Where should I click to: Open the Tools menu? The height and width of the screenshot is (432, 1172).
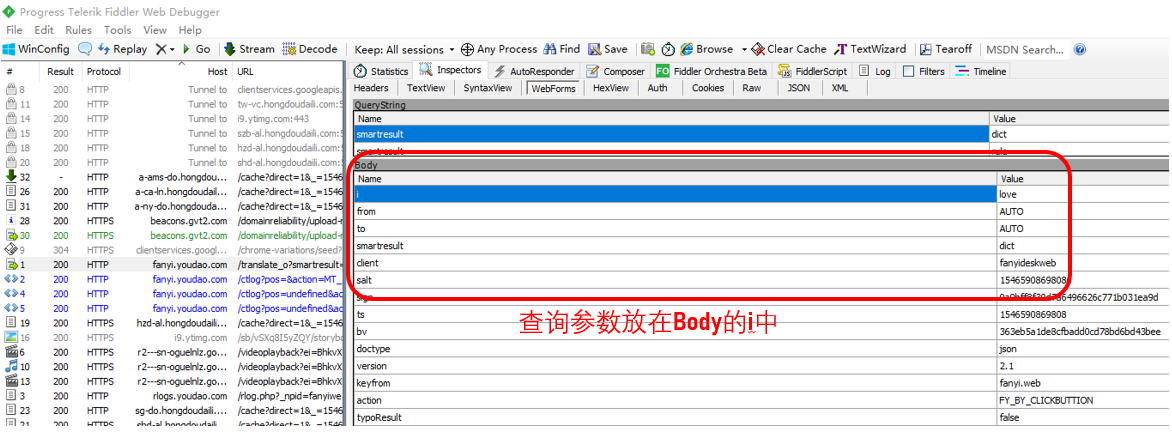117,30
